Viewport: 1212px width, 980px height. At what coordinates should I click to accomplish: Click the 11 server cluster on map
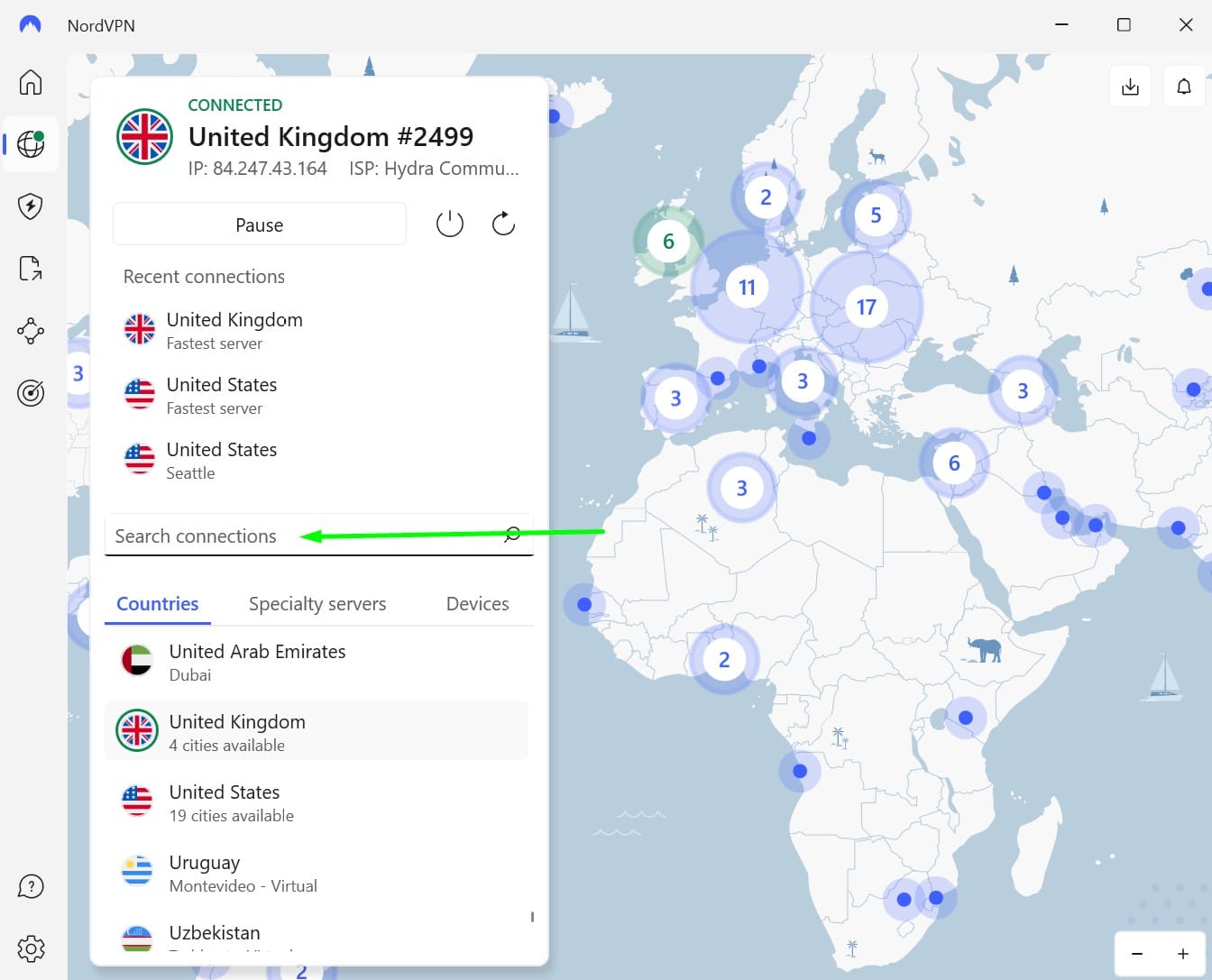pyautogui.click(x=747, y=288)
